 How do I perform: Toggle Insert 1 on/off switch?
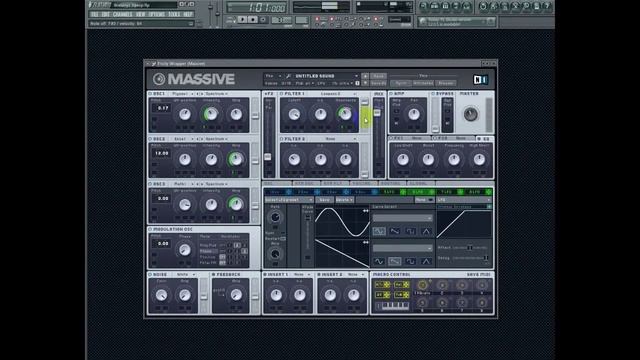pos(265,275)
